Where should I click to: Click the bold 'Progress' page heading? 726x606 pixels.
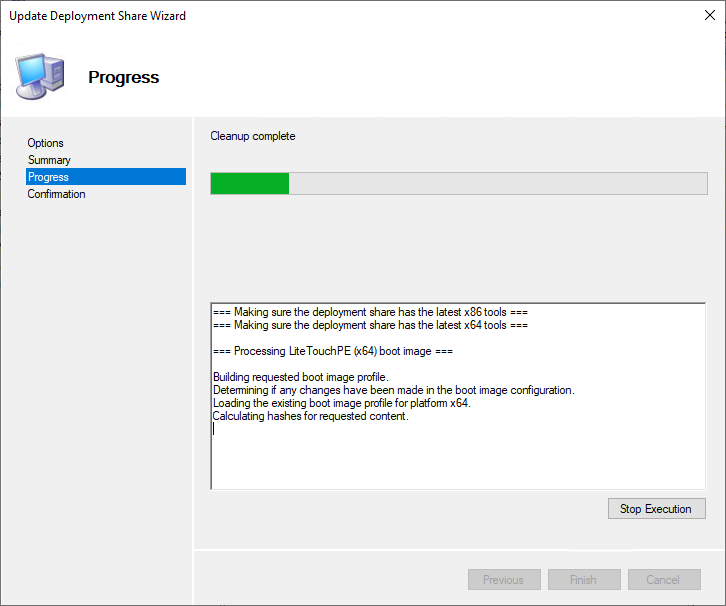click(124, 77)
